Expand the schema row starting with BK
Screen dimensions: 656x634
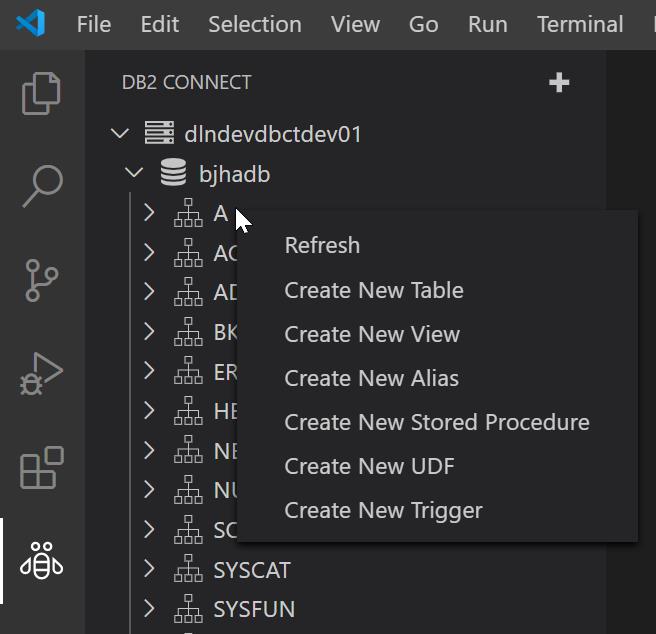click(149, 331)
